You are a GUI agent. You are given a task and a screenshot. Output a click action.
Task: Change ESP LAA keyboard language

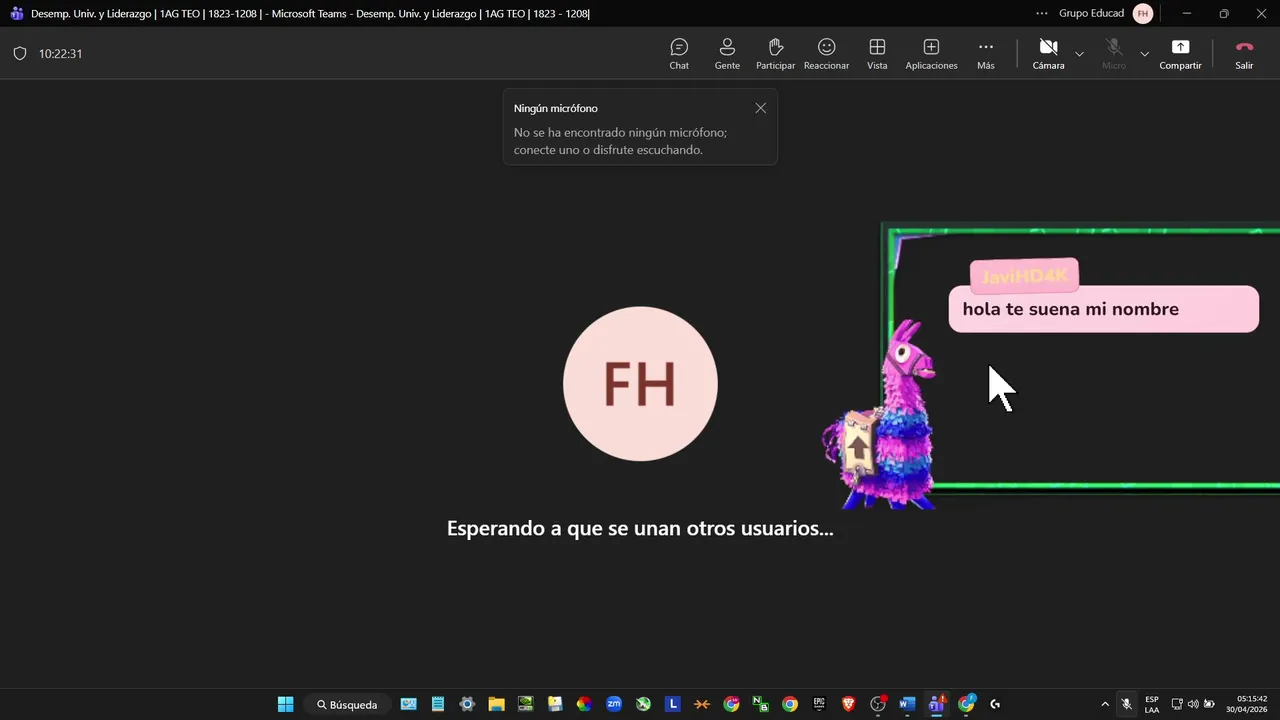(1152, 704)
